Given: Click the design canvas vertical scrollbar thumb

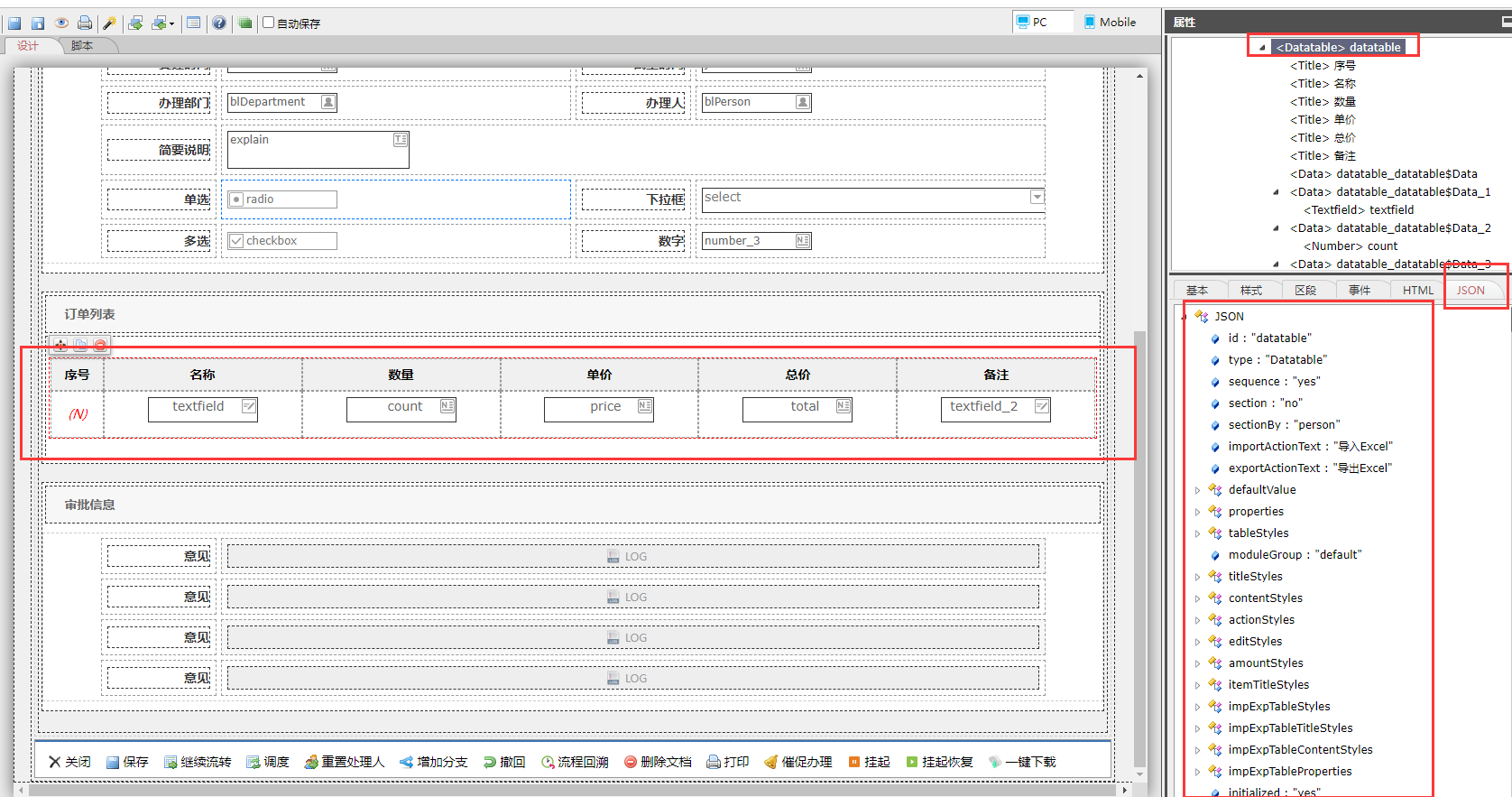Looking at the screenshot, I should [1139, 548].
